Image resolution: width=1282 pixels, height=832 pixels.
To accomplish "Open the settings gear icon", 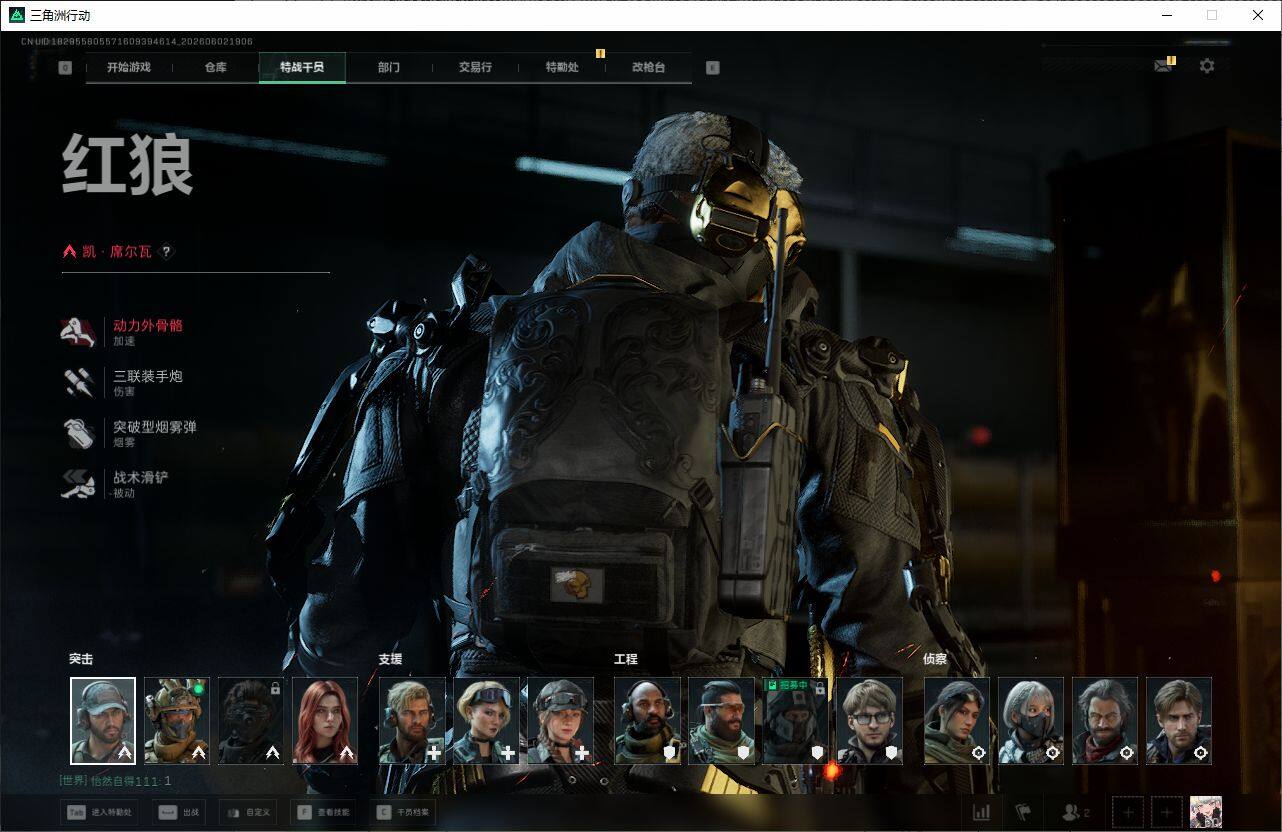I will point(1207,66).
